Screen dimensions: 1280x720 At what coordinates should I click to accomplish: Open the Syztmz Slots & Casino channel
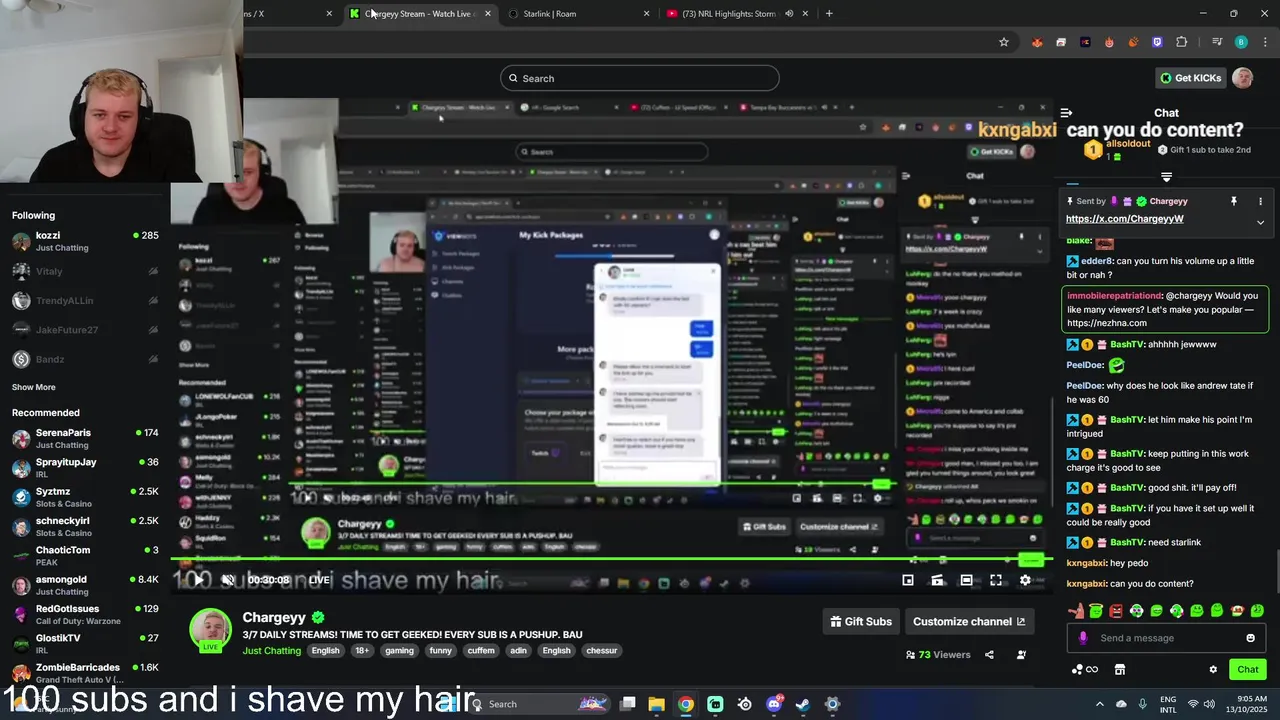tap(85, 497)
